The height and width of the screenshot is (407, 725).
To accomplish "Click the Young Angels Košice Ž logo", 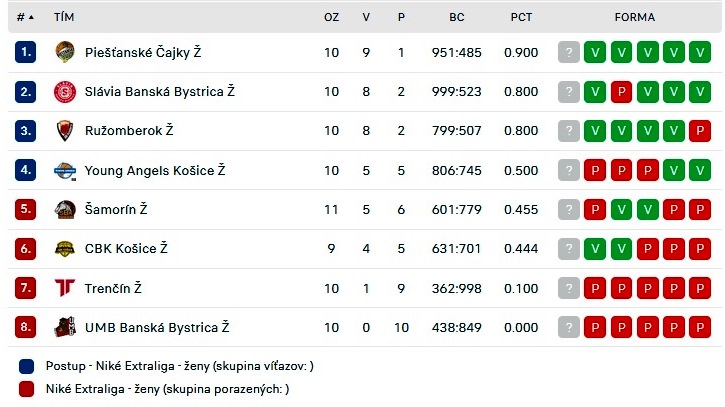I will 65,171.
